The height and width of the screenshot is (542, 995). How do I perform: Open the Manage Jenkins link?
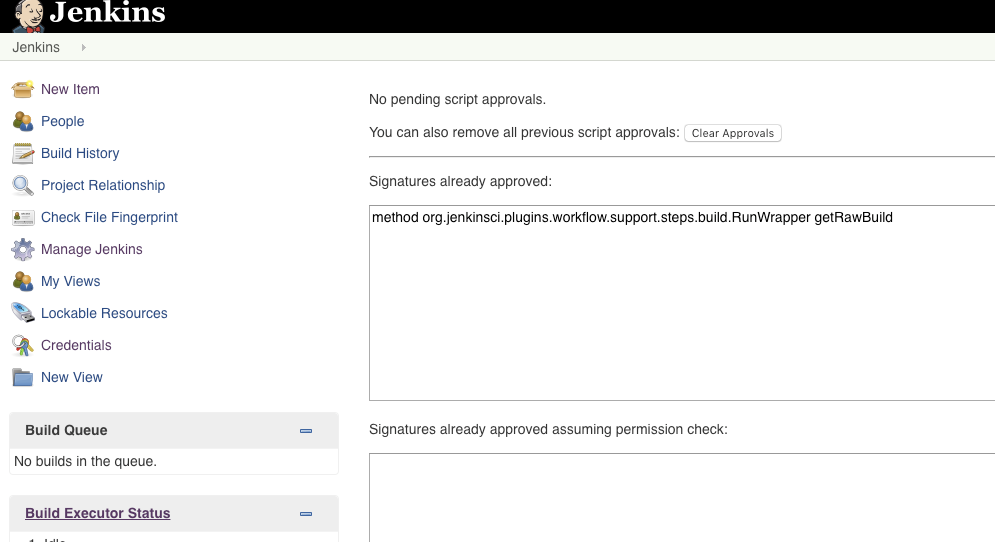coord(92,249)
